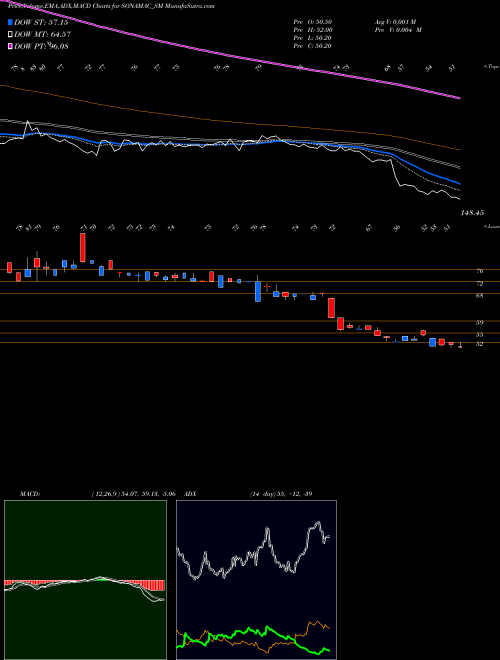Image resolution: width=500 pixels, height=660 pixels.
Task: Select the DOW PT 96.08 label
Action: coord(41,46)
